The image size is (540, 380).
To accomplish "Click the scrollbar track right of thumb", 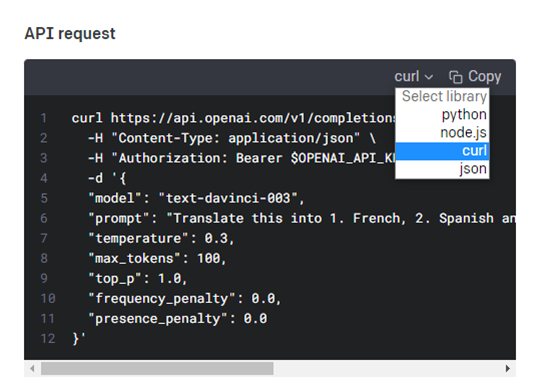I will (x=386, y=369).
